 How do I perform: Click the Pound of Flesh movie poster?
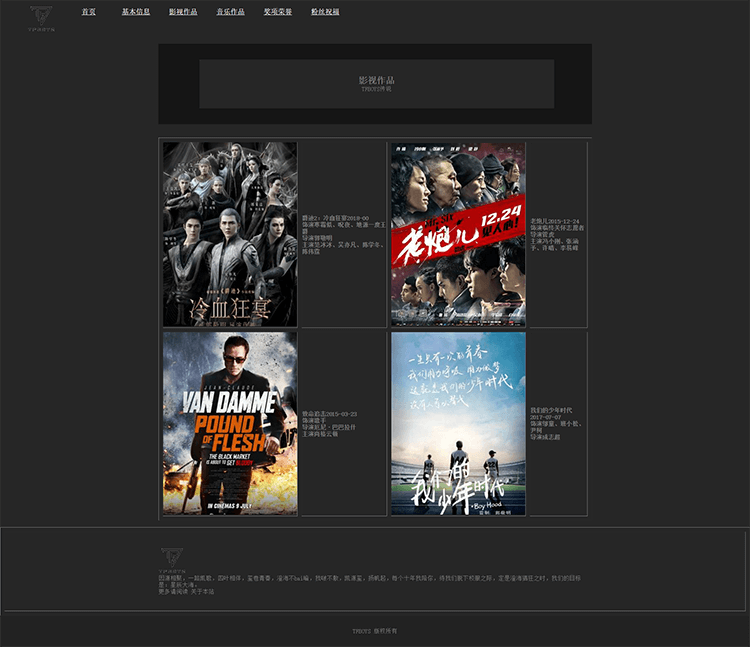(x=230, y=424)
